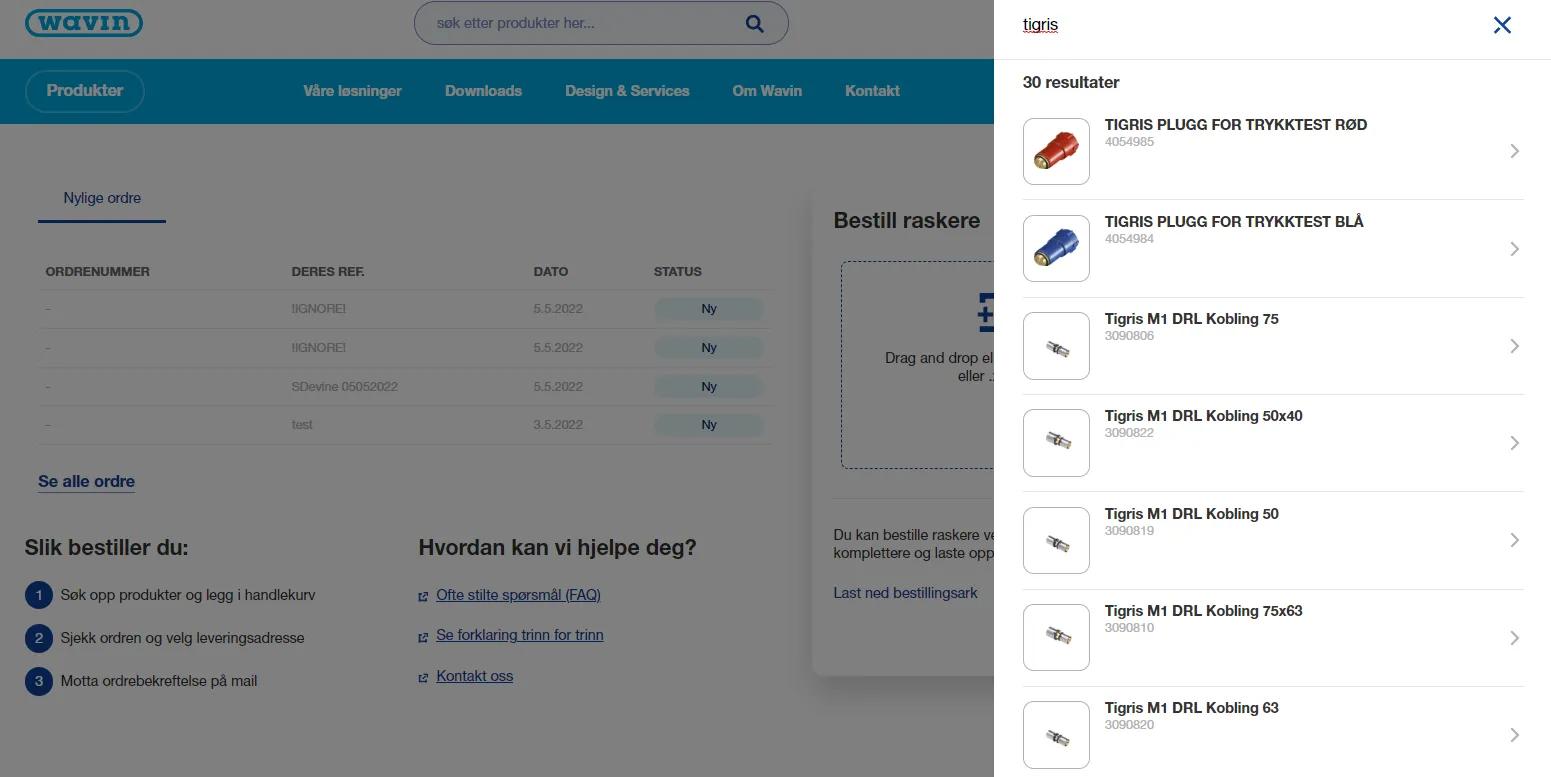Open thumbnail of Tigris M1 DRL Kobling 50x40
Image resolution: width=1551 pixels, height=777 pixels.
(1056, 443)
